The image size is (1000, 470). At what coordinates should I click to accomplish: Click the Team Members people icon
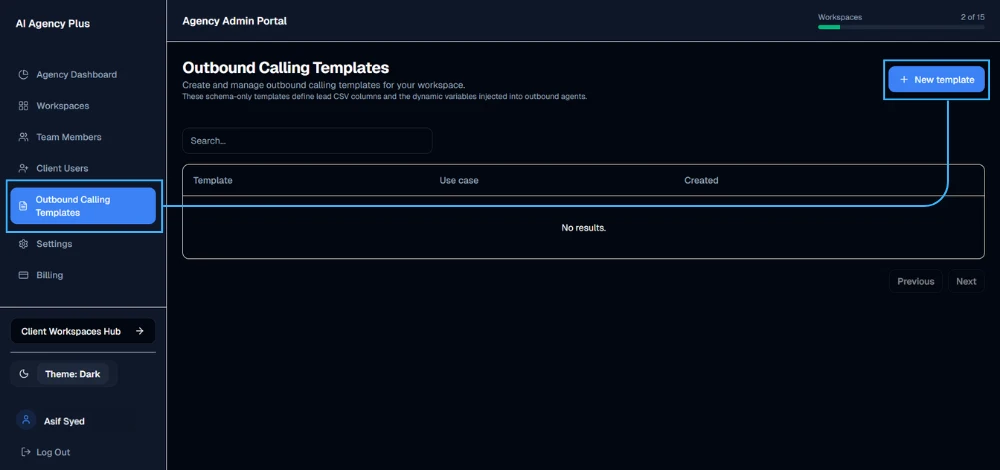24,137
